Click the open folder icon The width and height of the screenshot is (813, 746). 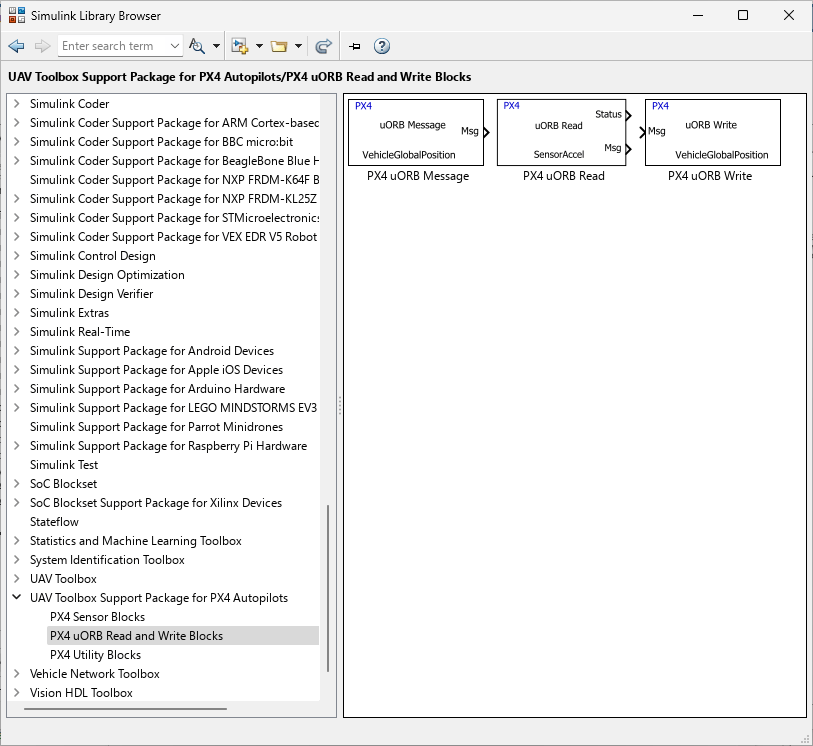pos(279,46)
